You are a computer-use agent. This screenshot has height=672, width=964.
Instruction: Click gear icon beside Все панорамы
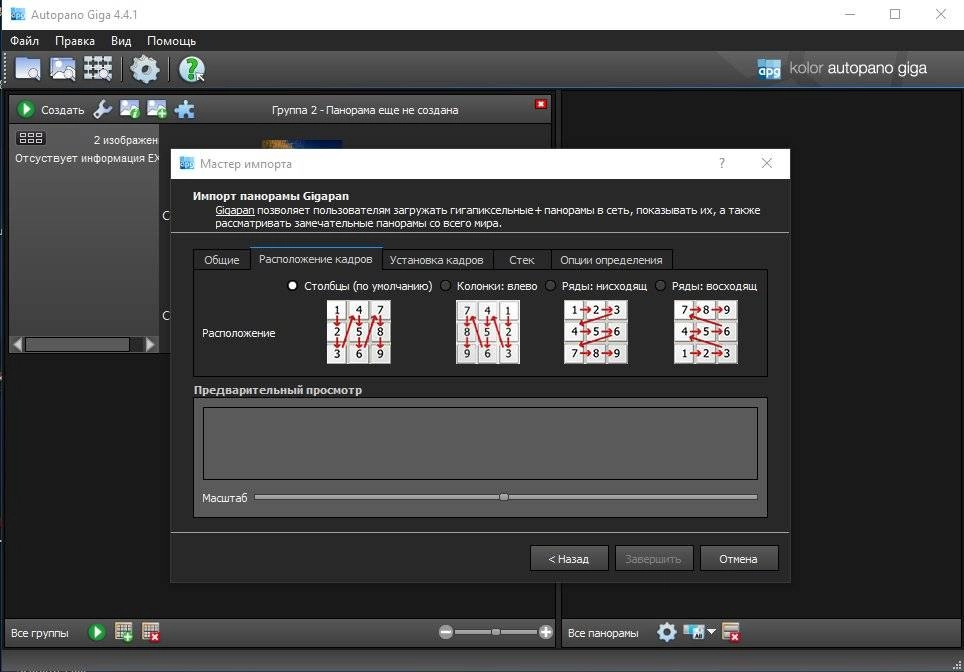tap(666, 632)
